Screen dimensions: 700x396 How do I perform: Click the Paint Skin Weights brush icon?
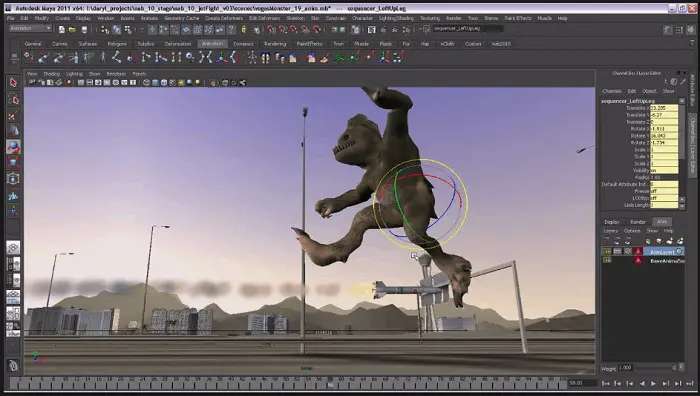(x=325, y=57)
